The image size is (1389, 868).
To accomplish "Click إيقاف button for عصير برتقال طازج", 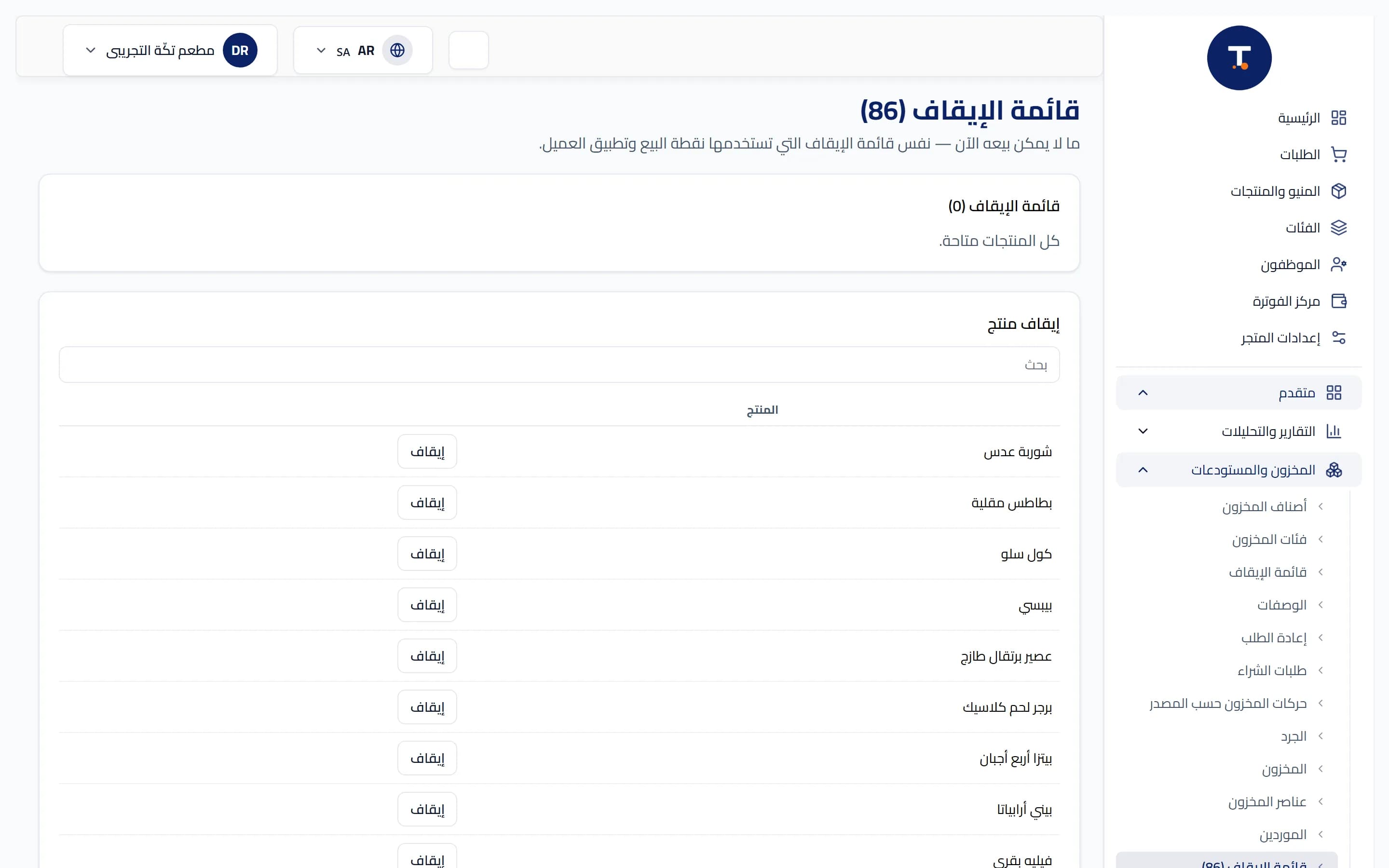I will (x=427, y=656).
